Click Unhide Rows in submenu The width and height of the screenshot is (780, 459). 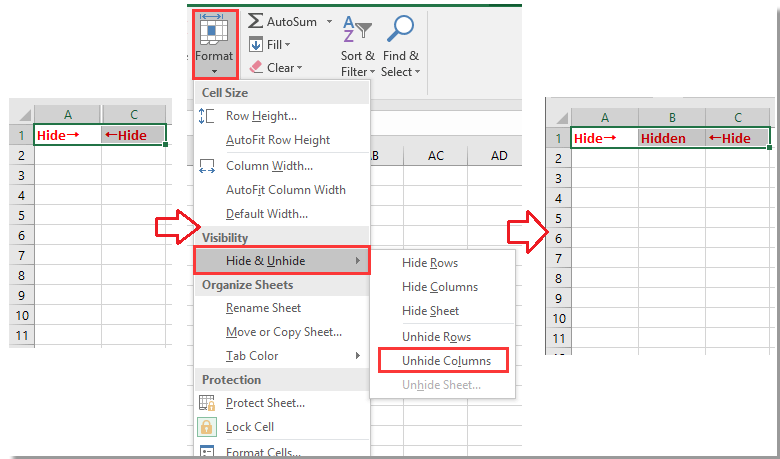(x=436, y=337)
